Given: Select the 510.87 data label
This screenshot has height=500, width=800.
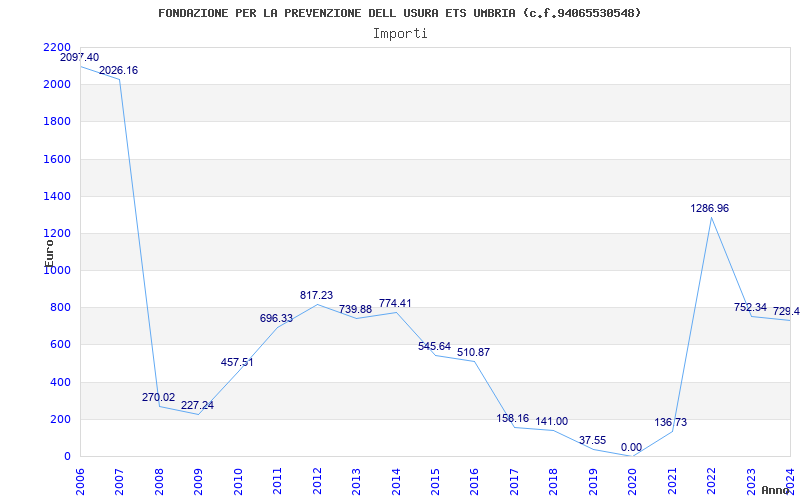Looking at the screenshot, I should click(x=473, y=353).
